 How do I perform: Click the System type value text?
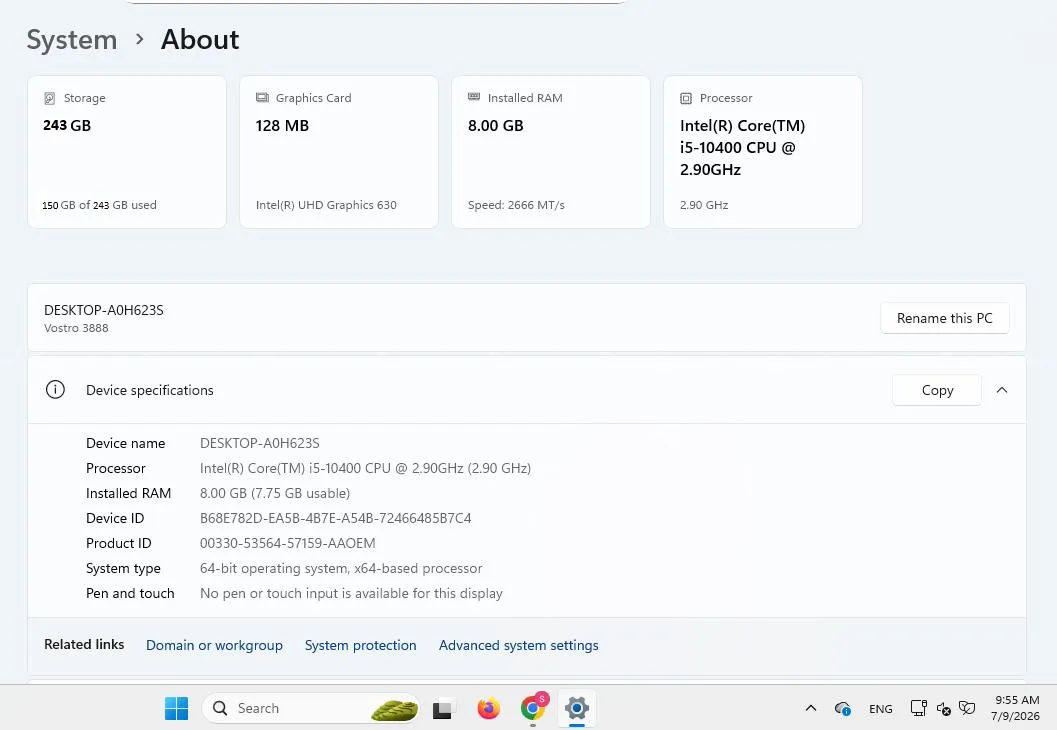click(341, 568)
